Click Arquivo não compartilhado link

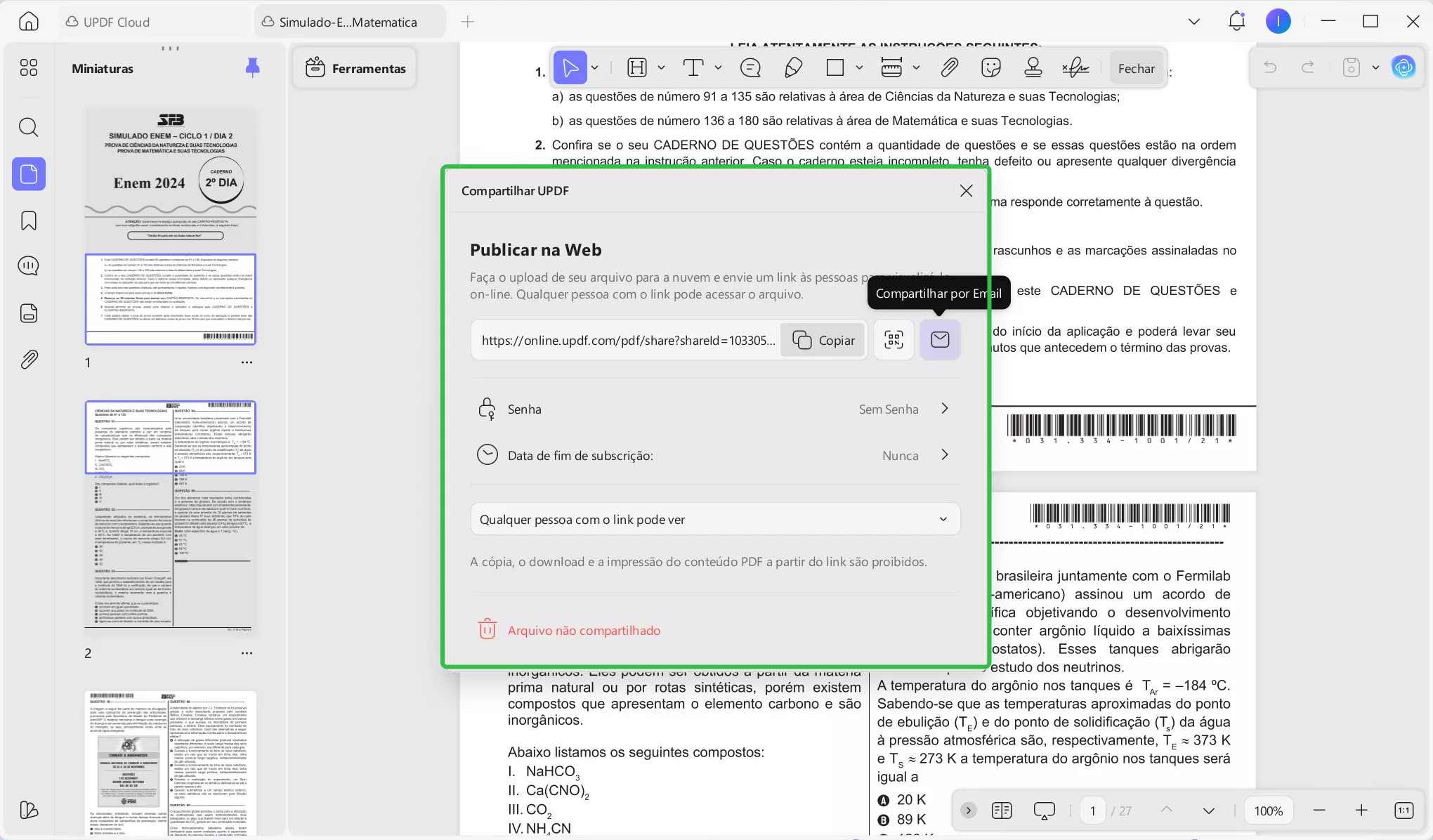(583, 630)
